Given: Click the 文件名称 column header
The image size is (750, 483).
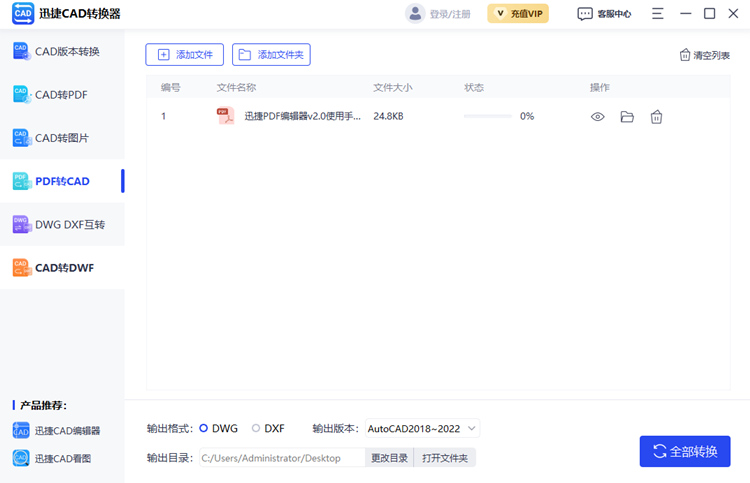Looking at the screenshot, I should click(x=236, y=88).
